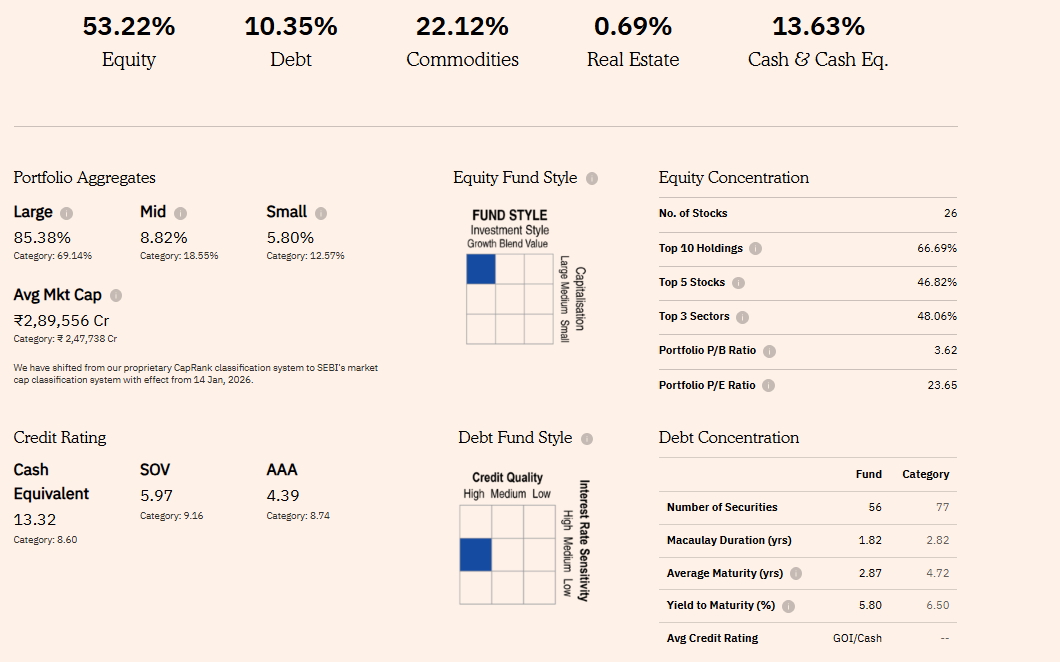1060x662 pixels.
Task: Click info icon next to Large
Action: click(67, 213)
